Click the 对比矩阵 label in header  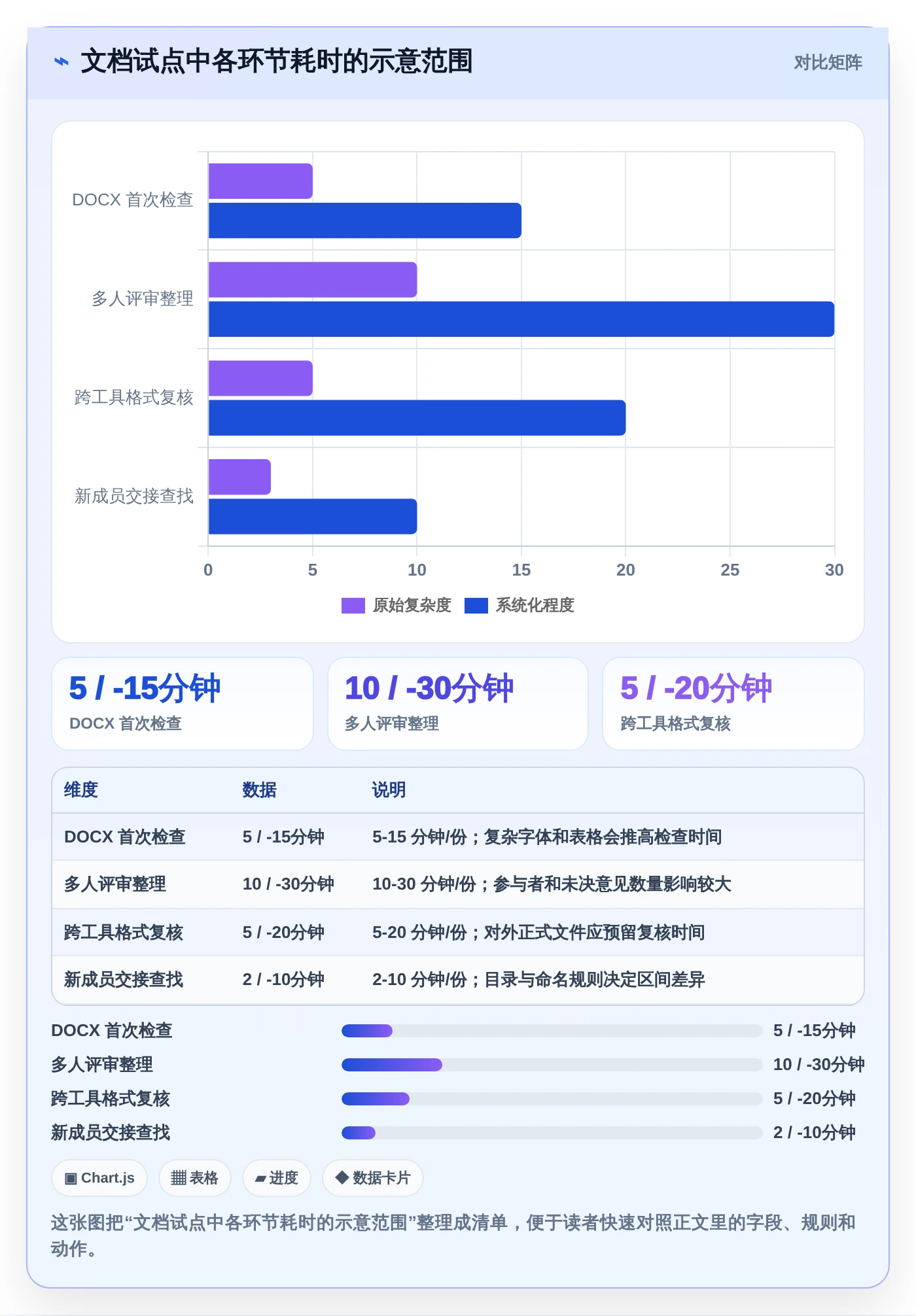tap(828, 62)
